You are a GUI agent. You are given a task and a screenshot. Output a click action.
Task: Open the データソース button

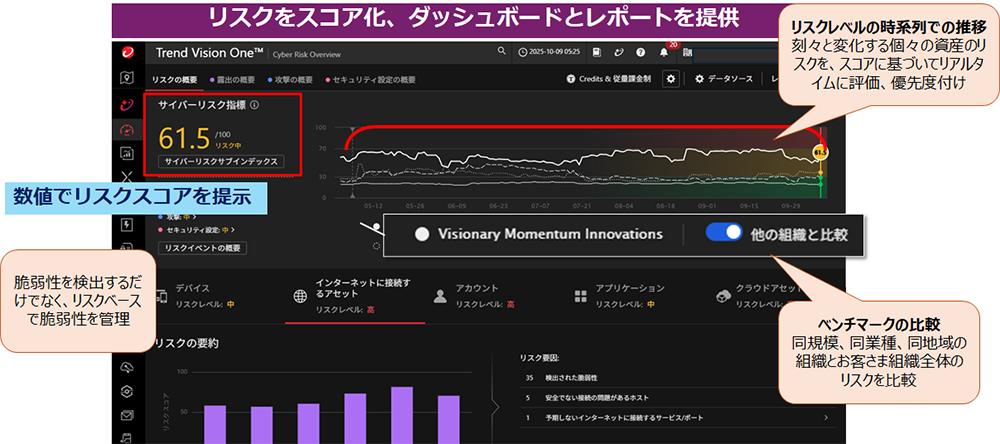[x=724, y=79]
